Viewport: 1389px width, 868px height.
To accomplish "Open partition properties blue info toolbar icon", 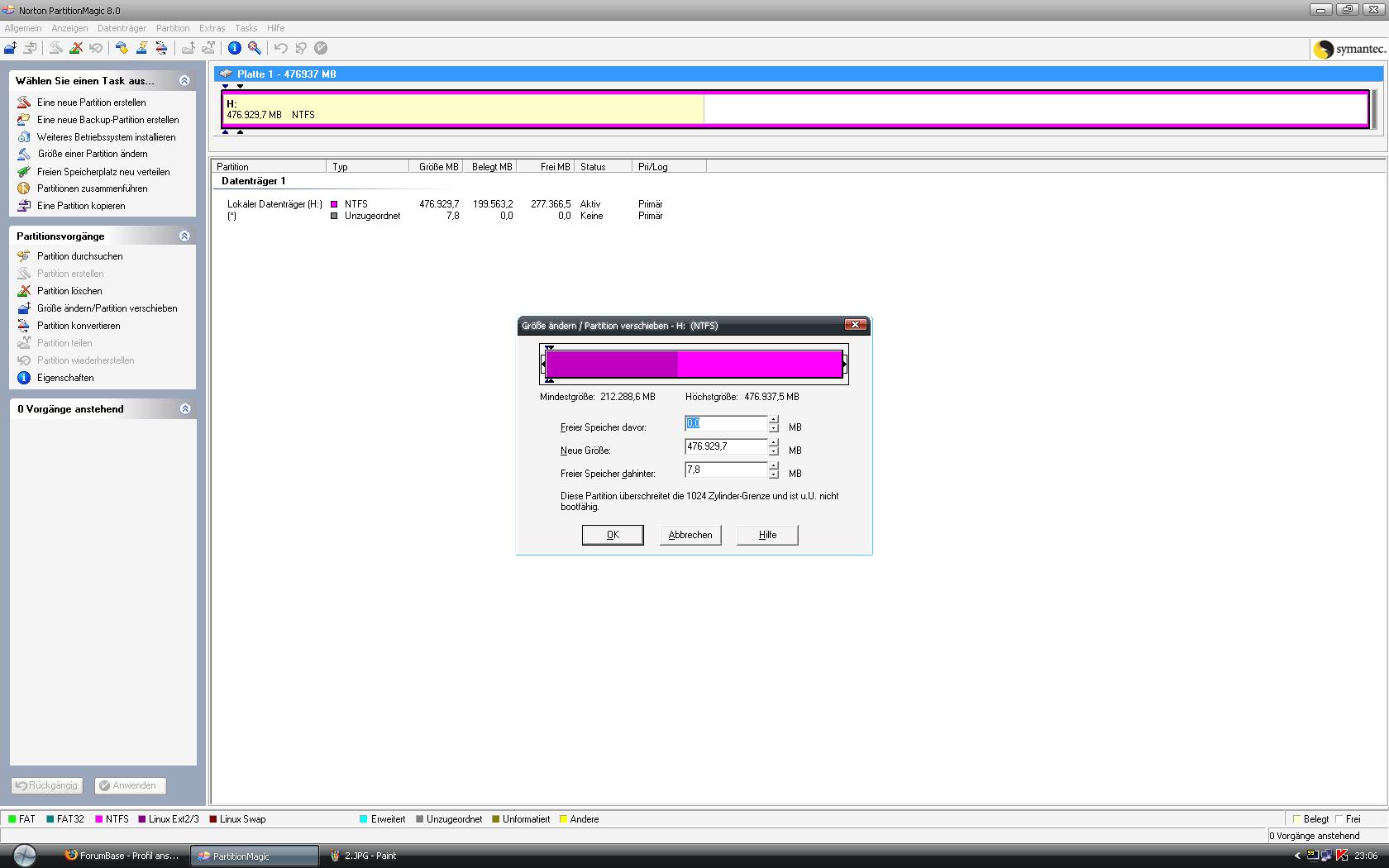I will pos(235,48).
